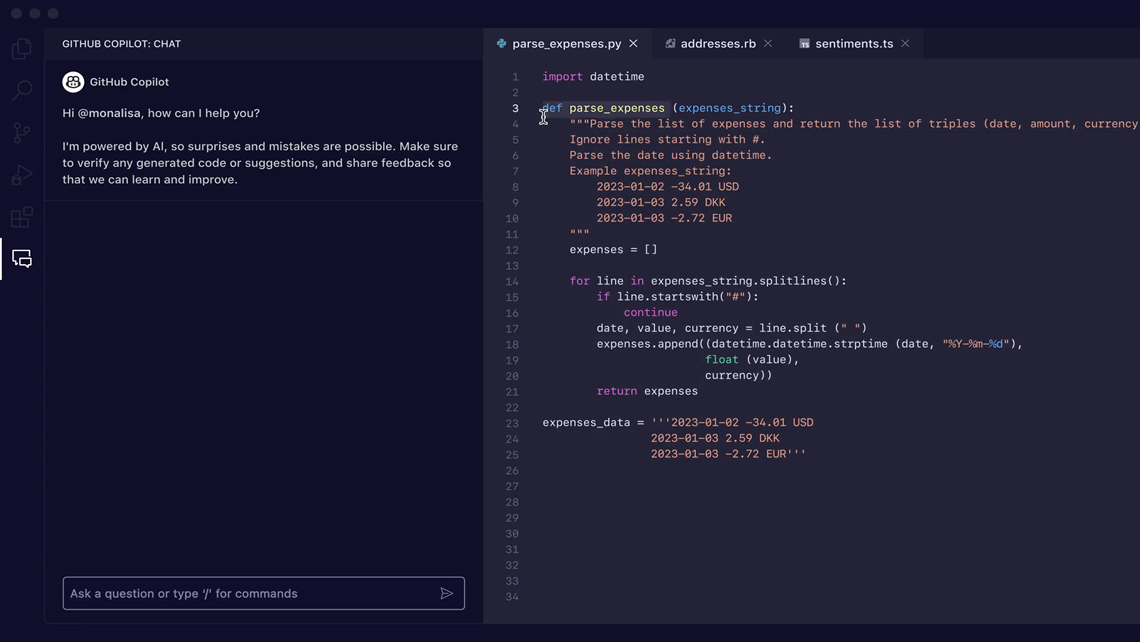This screenshot has height=642, width=1140.
Task: Send the chat message with arrow icon
Action: 446,593
